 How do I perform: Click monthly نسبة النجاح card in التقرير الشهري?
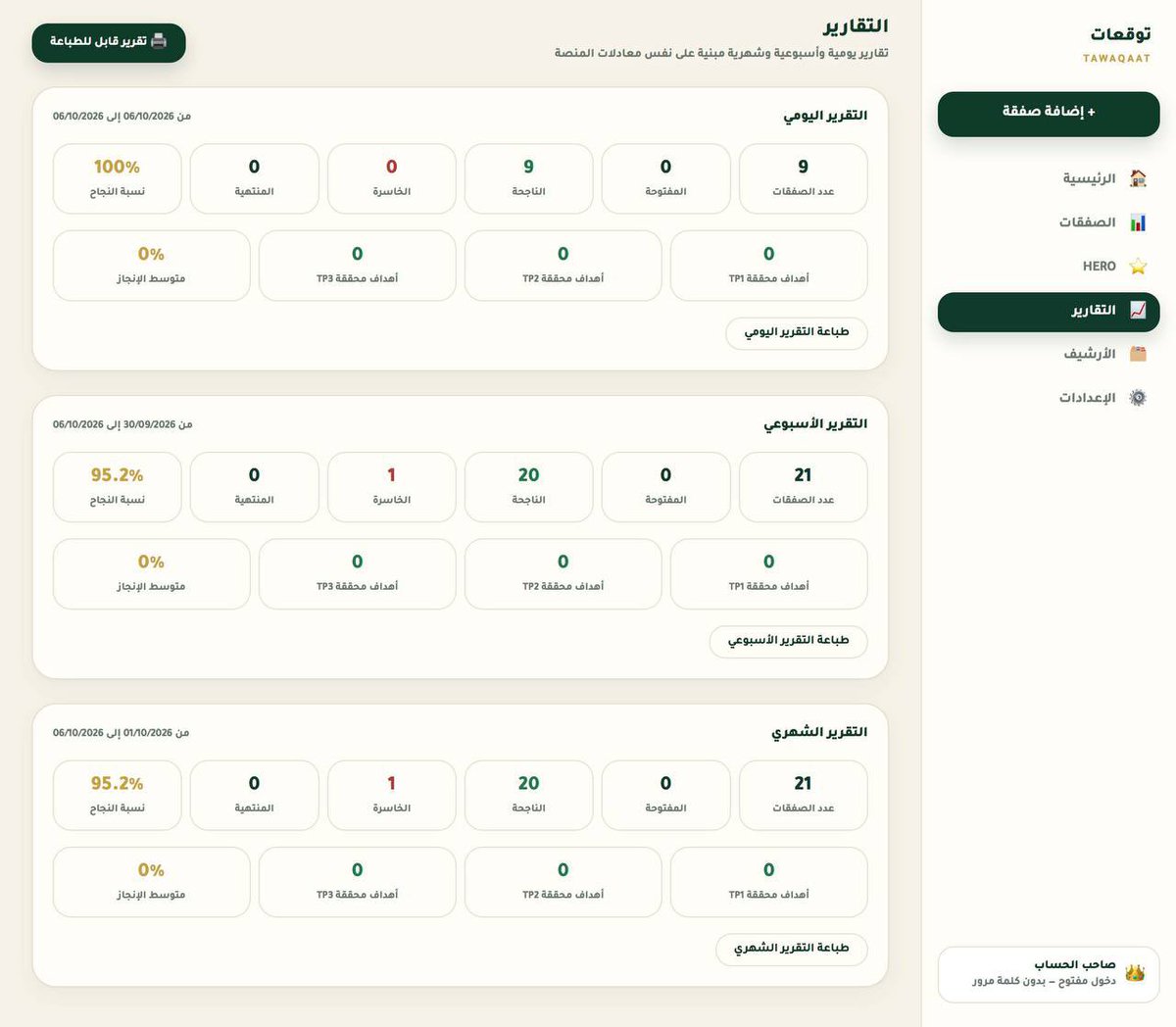pos(117,795)
